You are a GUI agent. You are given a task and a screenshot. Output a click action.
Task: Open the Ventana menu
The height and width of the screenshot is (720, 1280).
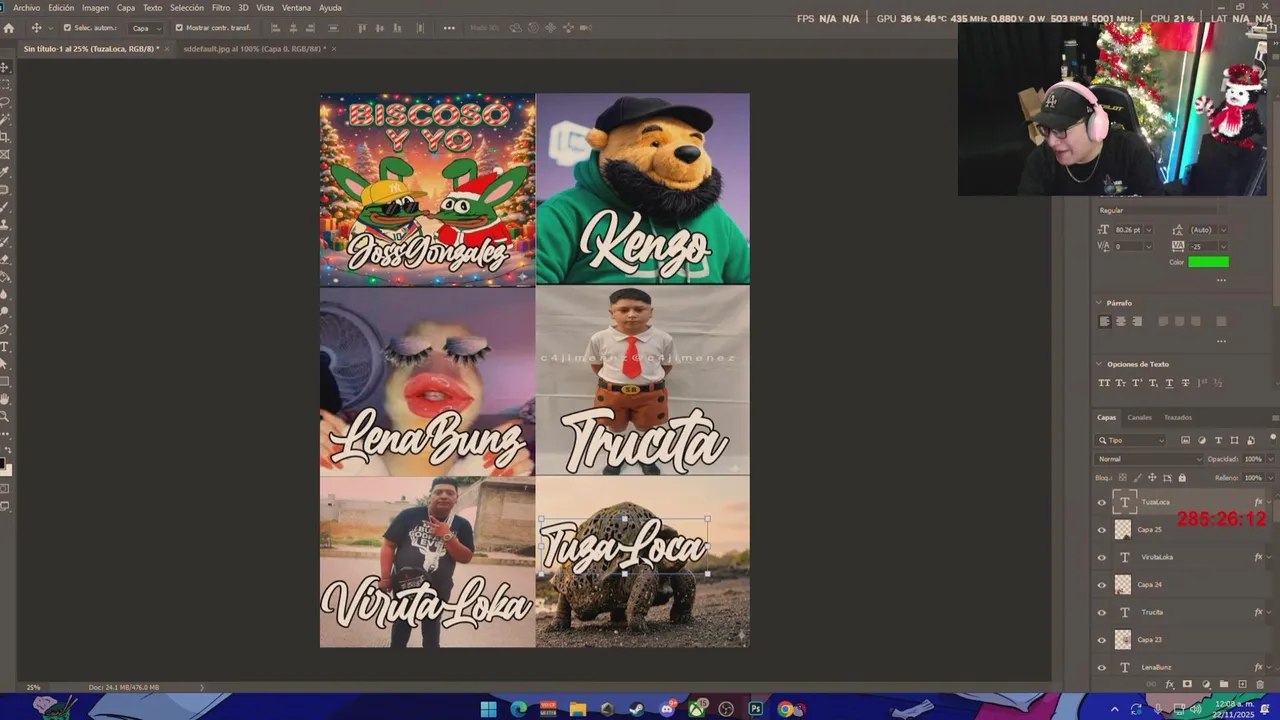(x=296, y=8)
